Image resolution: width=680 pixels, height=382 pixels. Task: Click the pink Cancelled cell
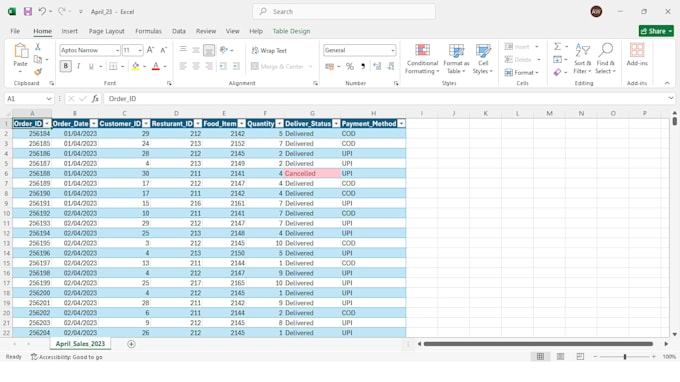pyautogui.click(x=312, y=173)
